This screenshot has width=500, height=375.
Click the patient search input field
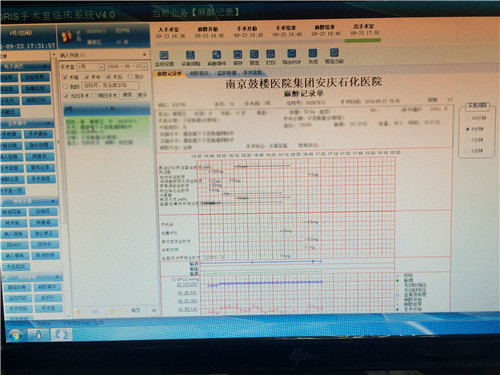pos(110,86)
